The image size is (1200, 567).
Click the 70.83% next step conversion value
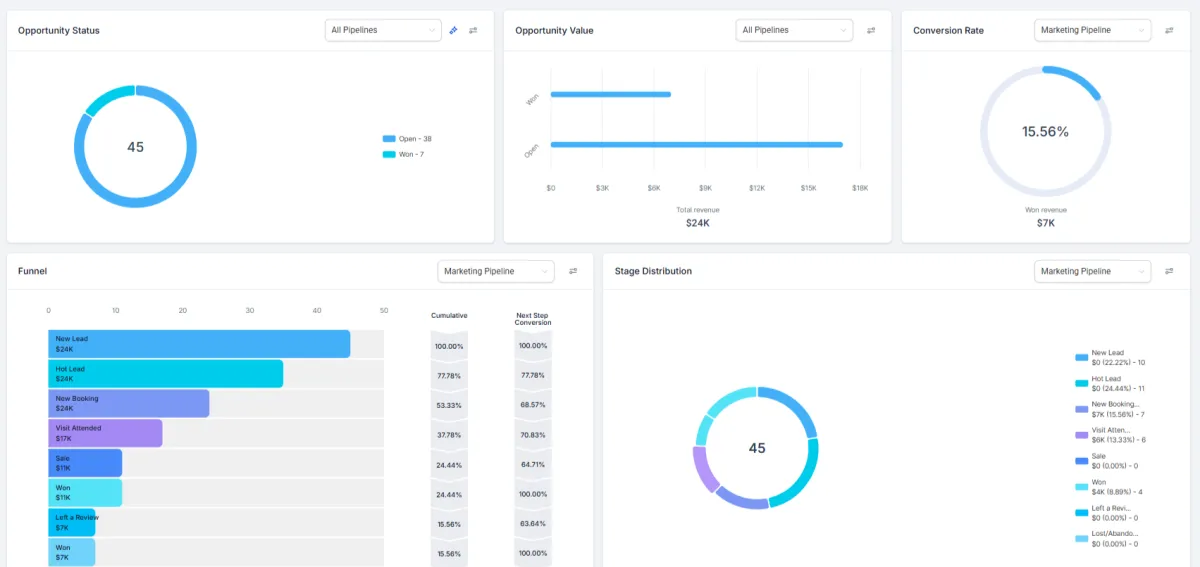coord(533,435)
